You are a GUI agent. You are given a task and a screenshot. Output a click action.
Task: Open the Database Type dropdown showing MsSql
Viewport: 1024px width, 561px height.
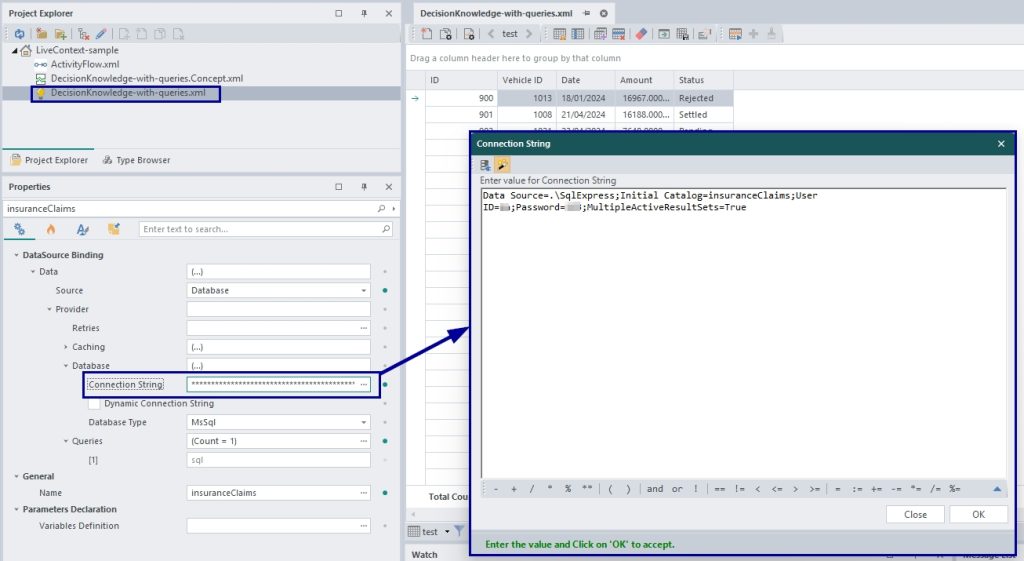pos(364,423)
